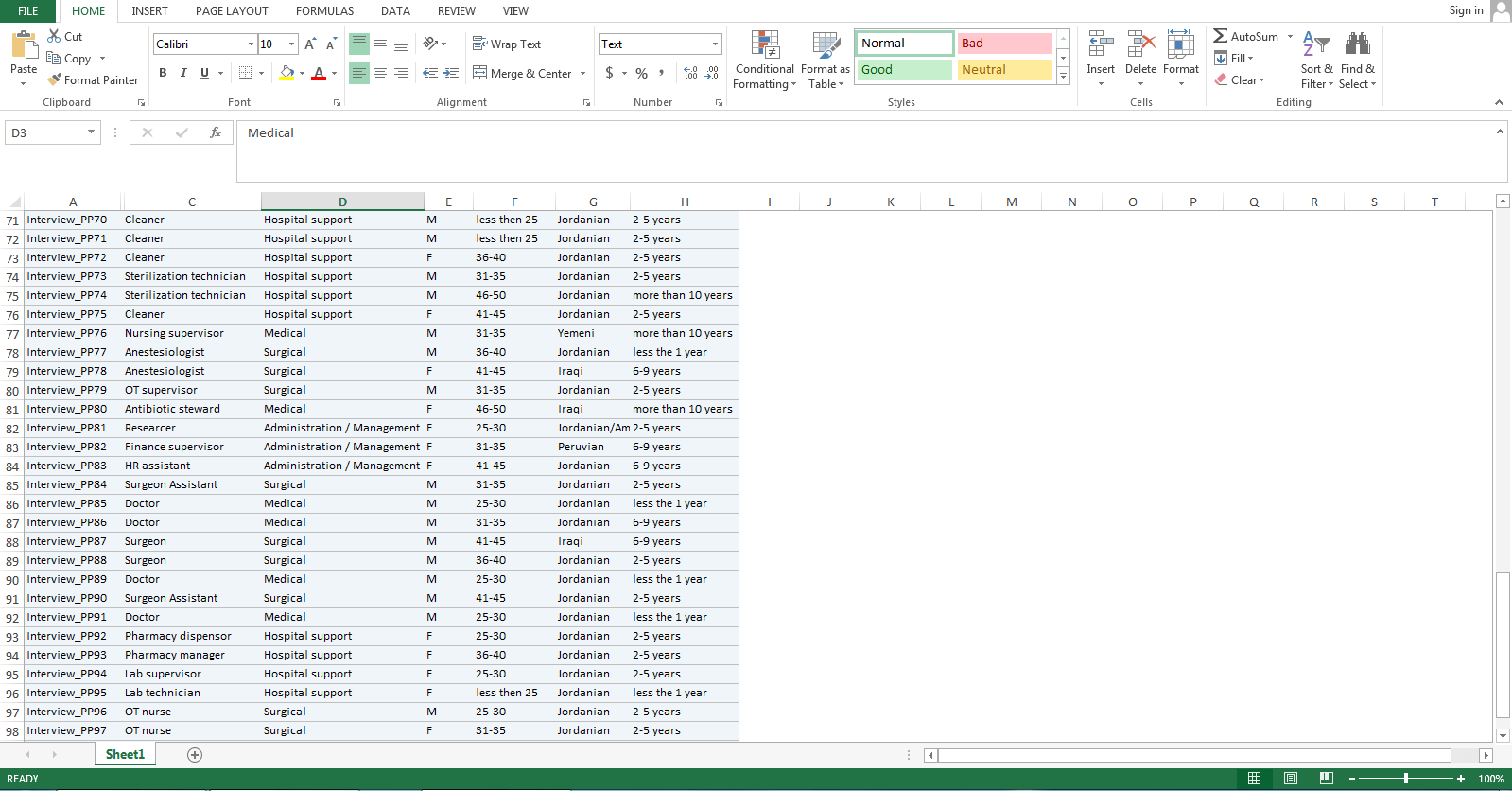Click the Decrease Decimal icon
The height and width of the screenshot is (791, 1512).
point(712,73)
